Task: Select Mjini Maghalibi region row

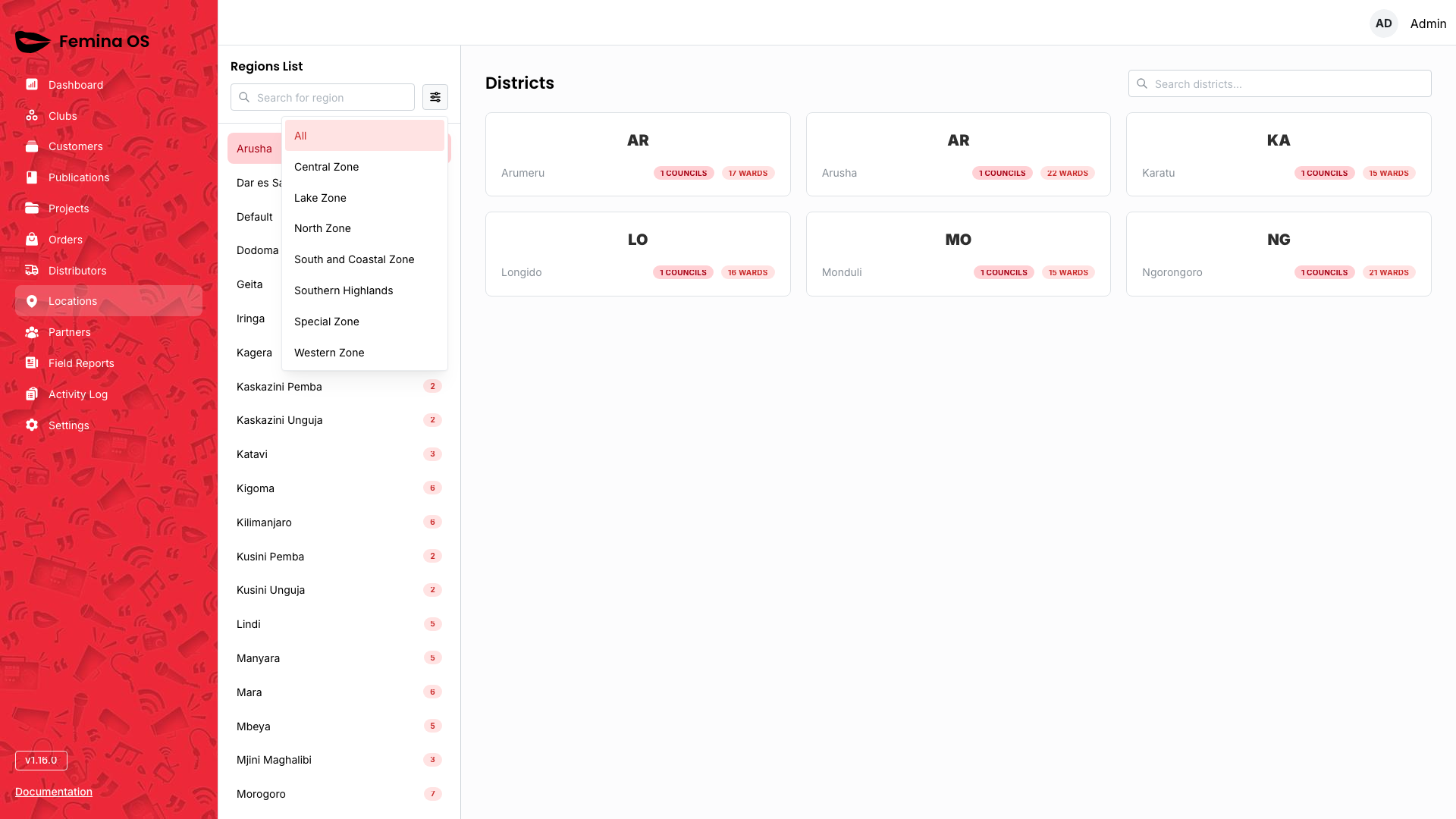Action: pos(339,760)
